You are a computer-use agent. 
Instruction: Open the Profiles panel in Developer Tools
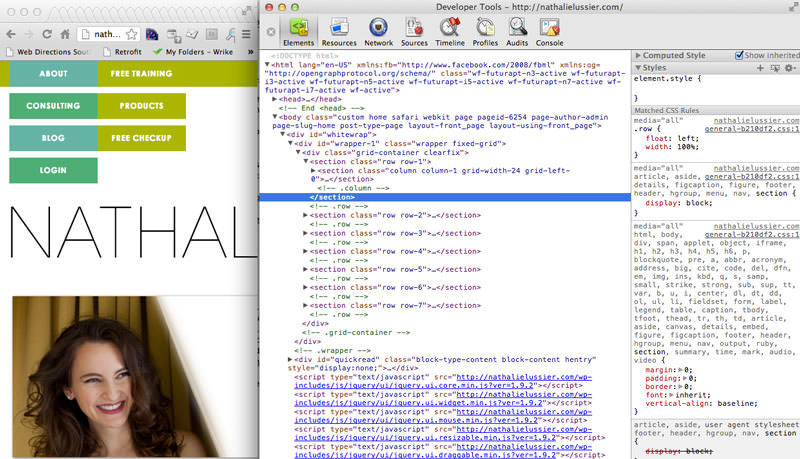click(485, 32)
